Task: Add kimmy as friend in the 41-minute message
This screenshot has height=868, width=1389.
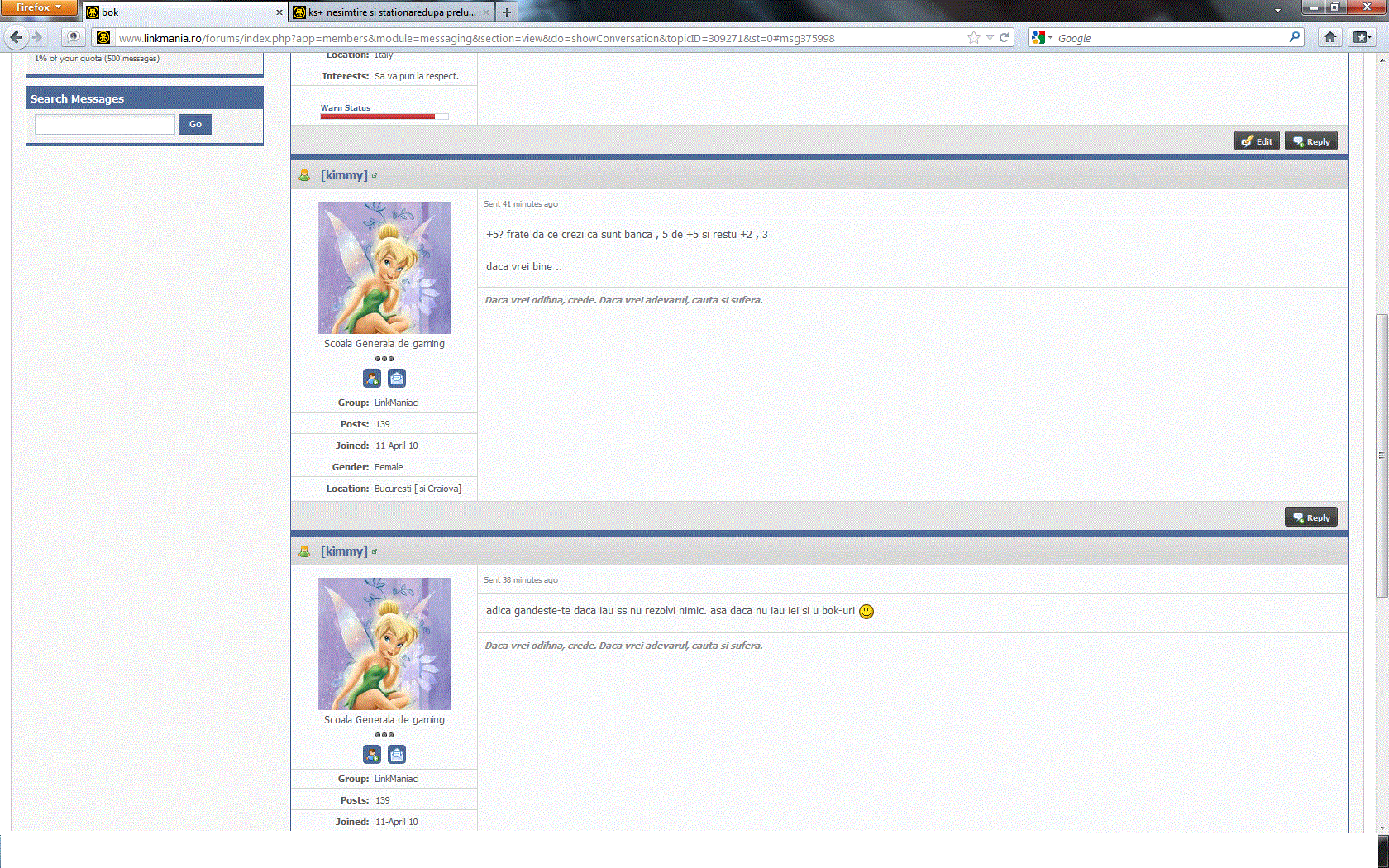Action: coord(372,379)
